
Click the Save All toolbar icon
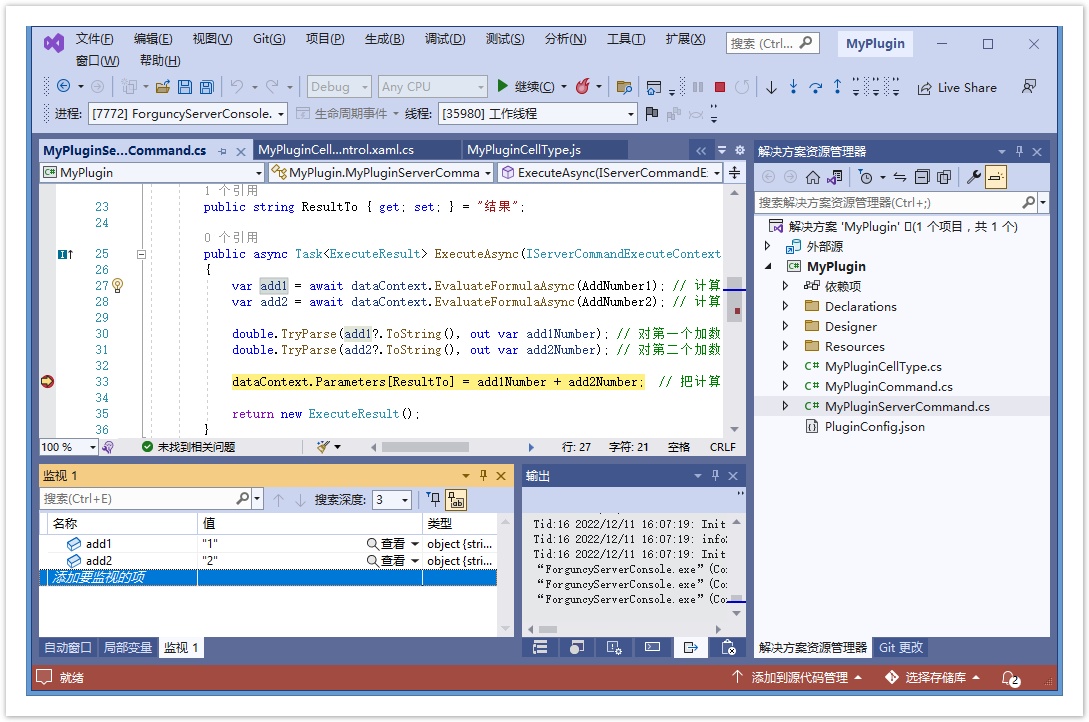tap(206, 87)
